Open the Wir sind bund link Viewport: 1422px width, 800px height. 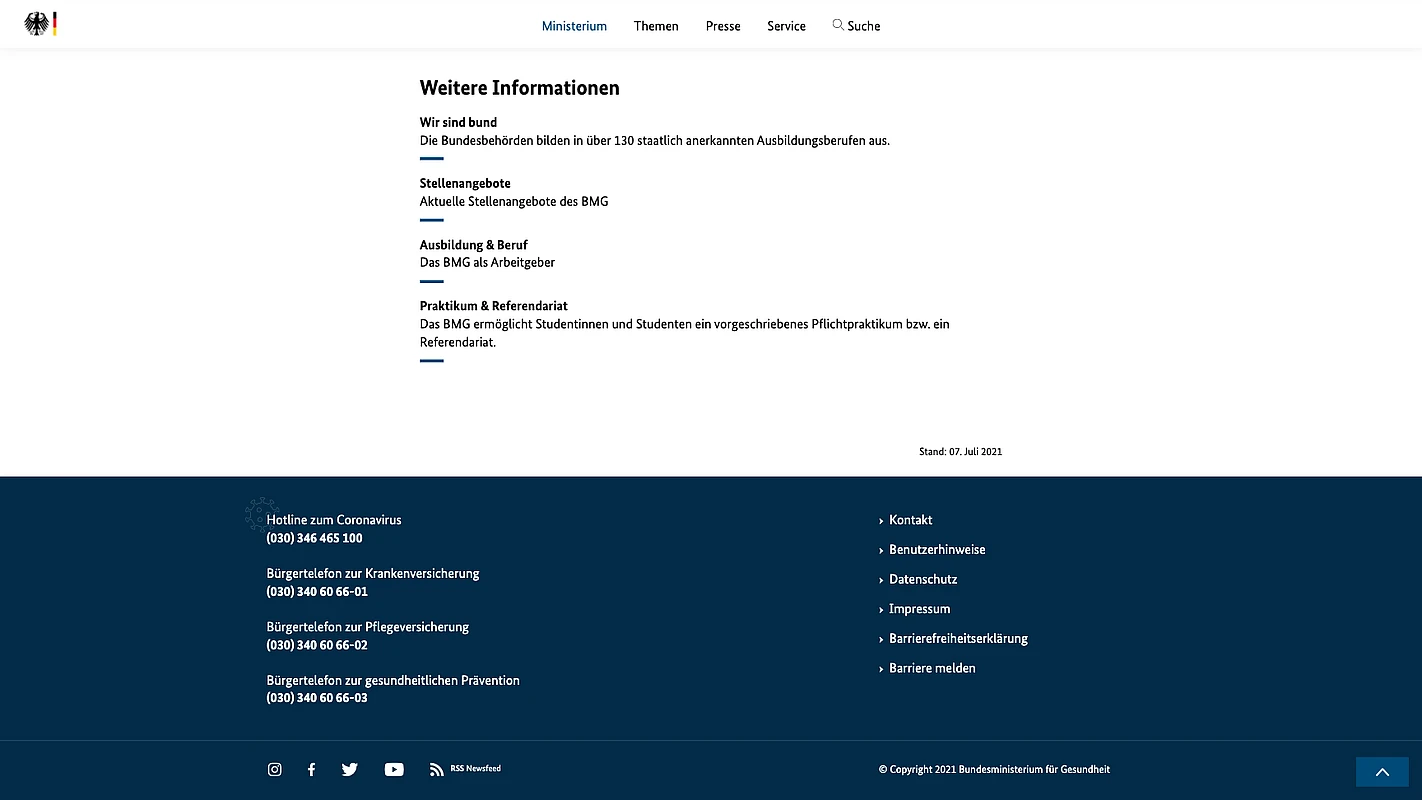[458, 122]
